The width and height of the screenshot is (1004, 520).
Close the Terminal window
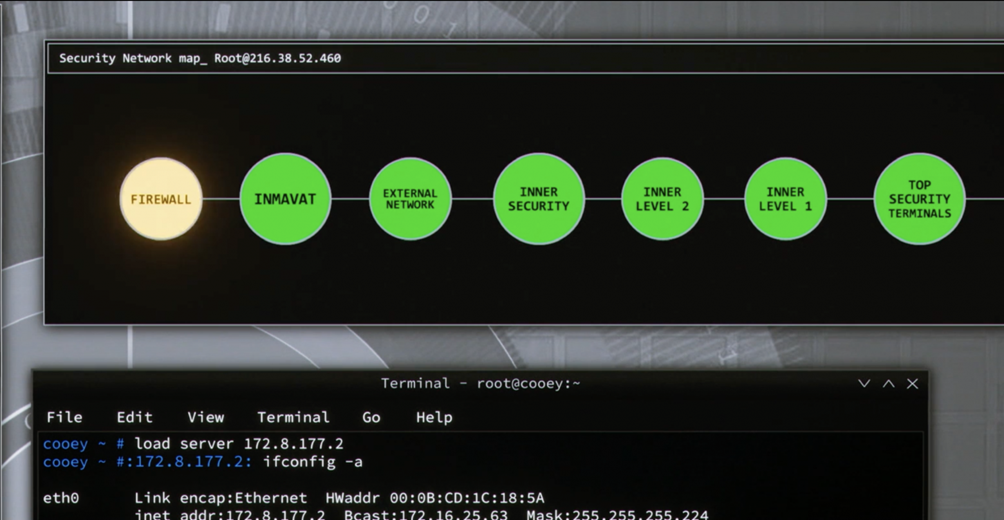912,384
